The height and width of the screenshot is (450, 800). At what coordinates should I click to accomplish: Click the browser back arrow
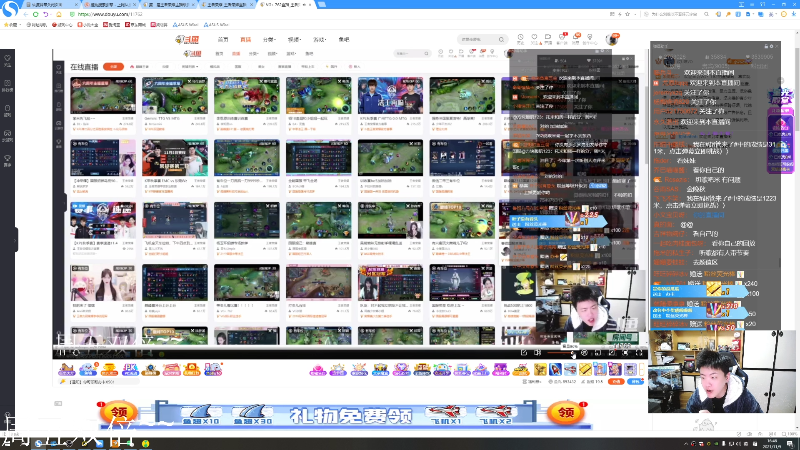26,14
